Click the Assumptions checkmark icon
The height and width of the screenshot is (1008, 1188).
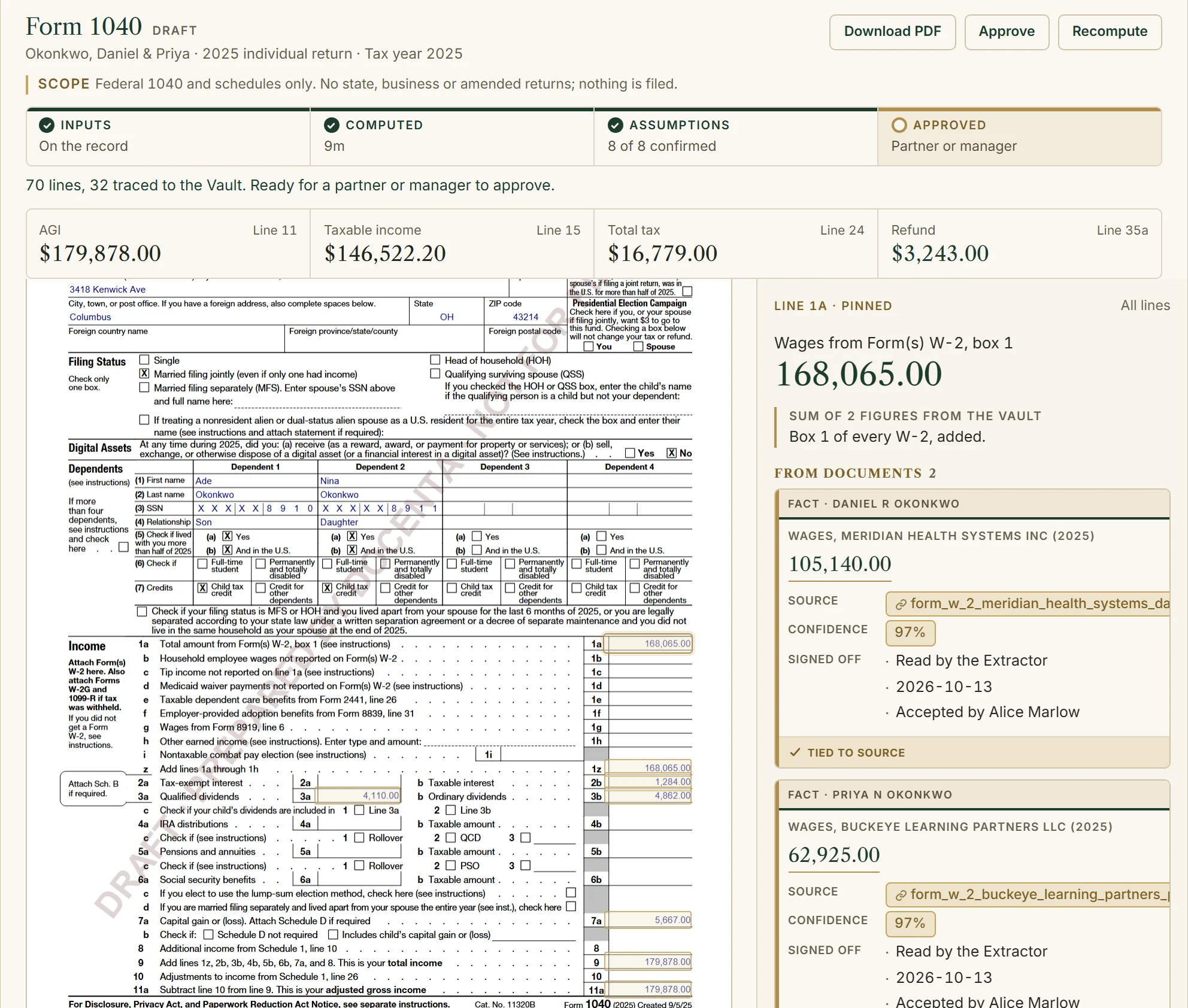616,125
